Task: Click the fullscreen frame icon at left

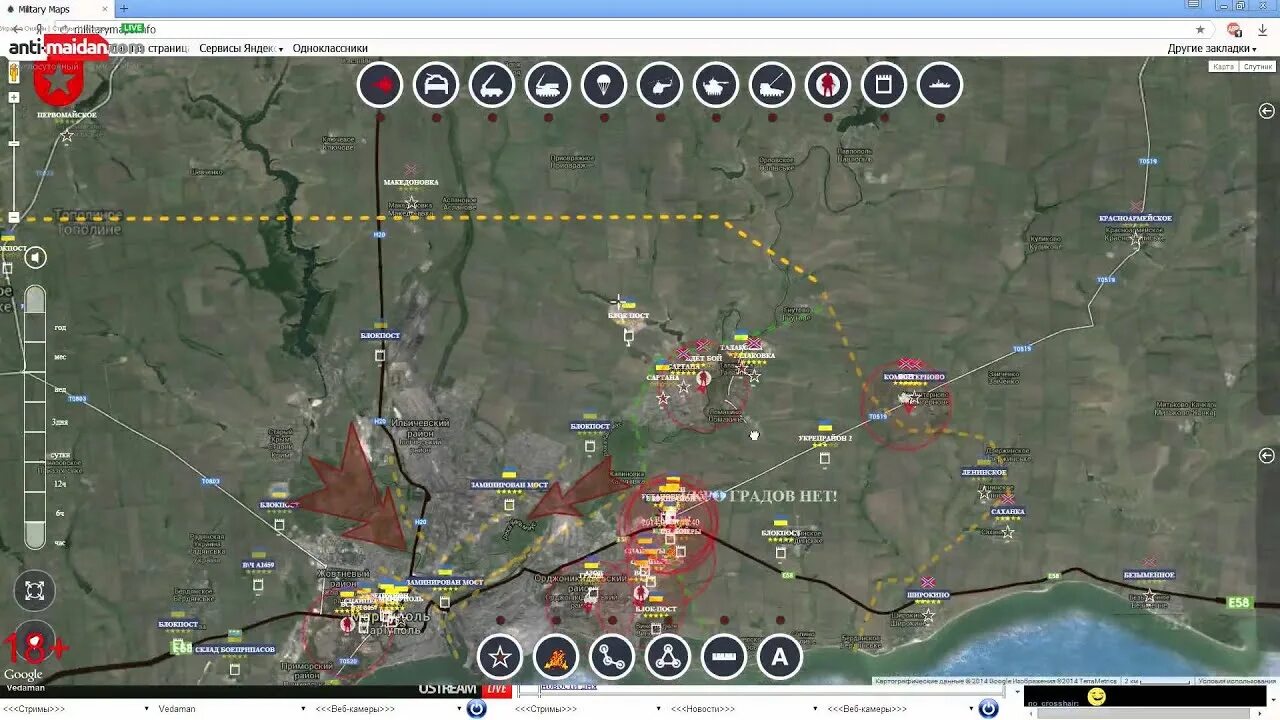Action: (35, 590)
